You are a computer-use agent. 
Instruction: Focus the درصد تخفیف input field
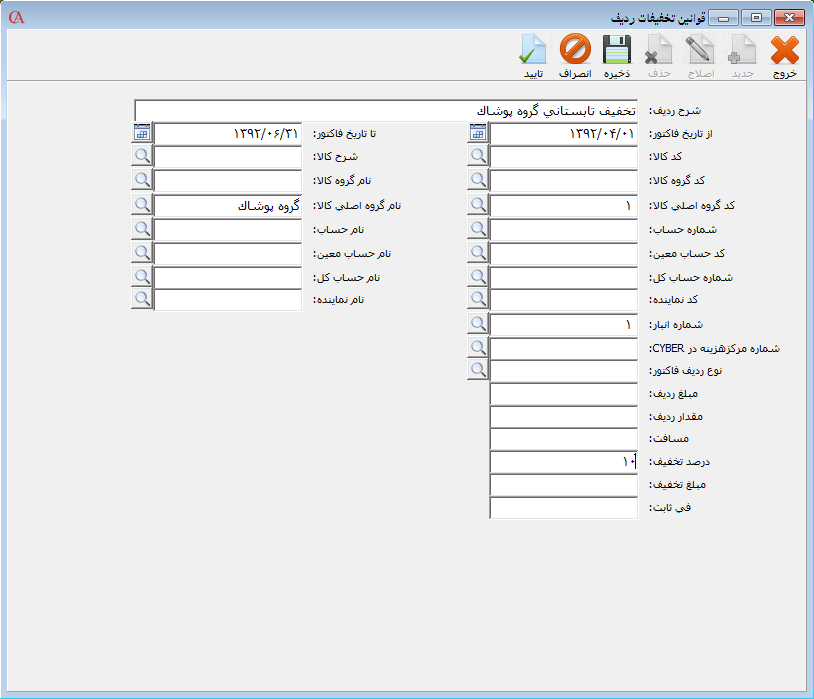563,462
